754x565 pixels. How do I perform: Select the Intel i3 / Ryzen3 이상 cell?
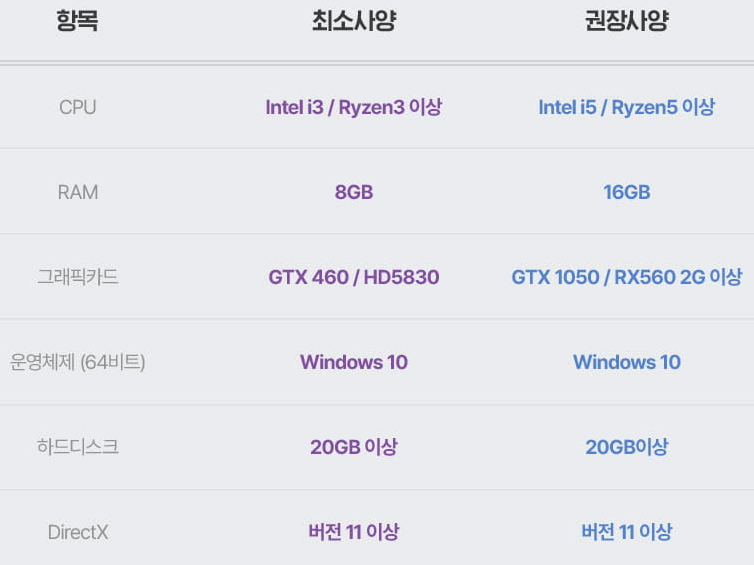(x=354, y=107)
